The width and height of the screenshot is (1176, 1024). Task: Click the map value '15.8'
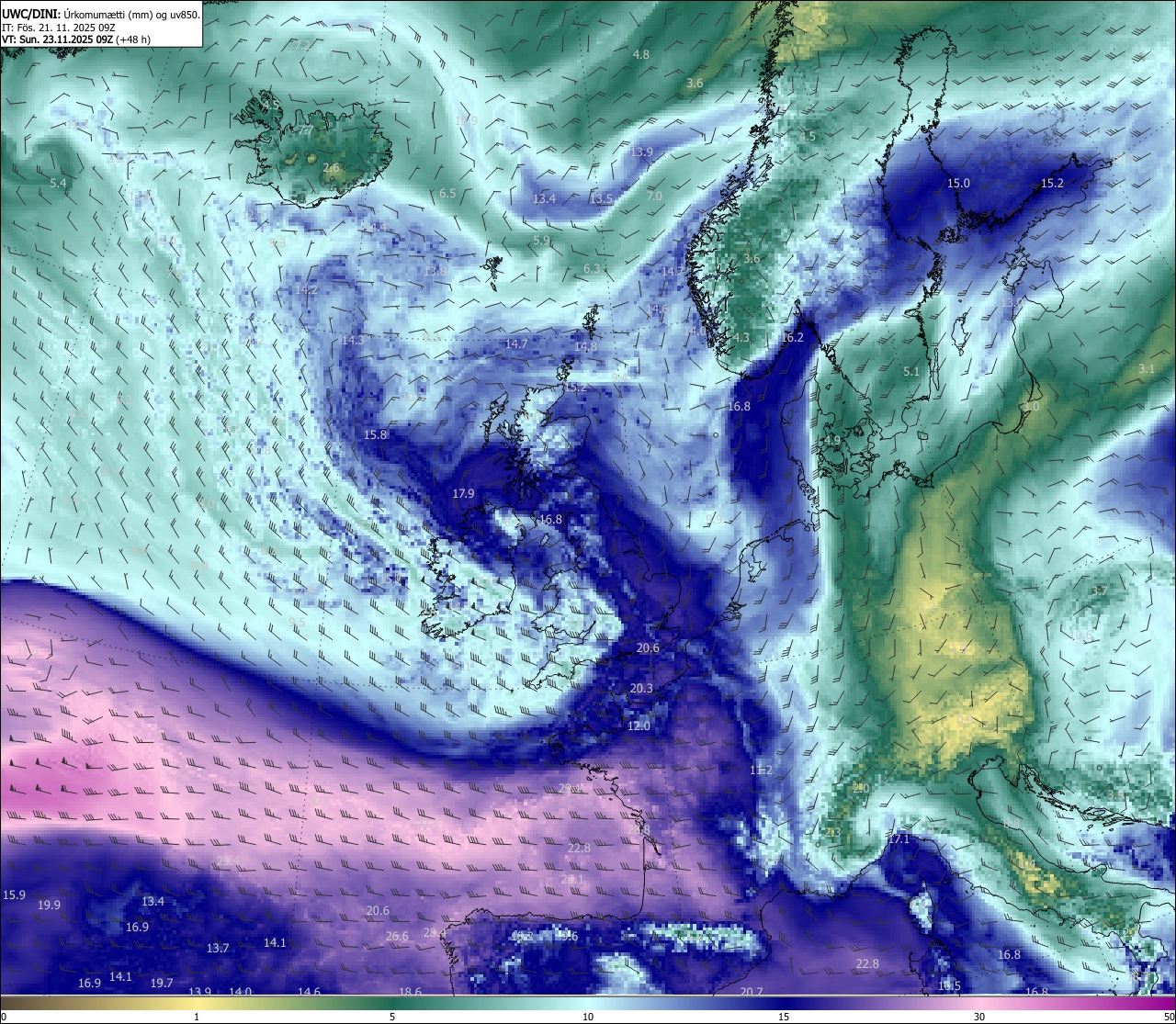click(x=376, y=435)
